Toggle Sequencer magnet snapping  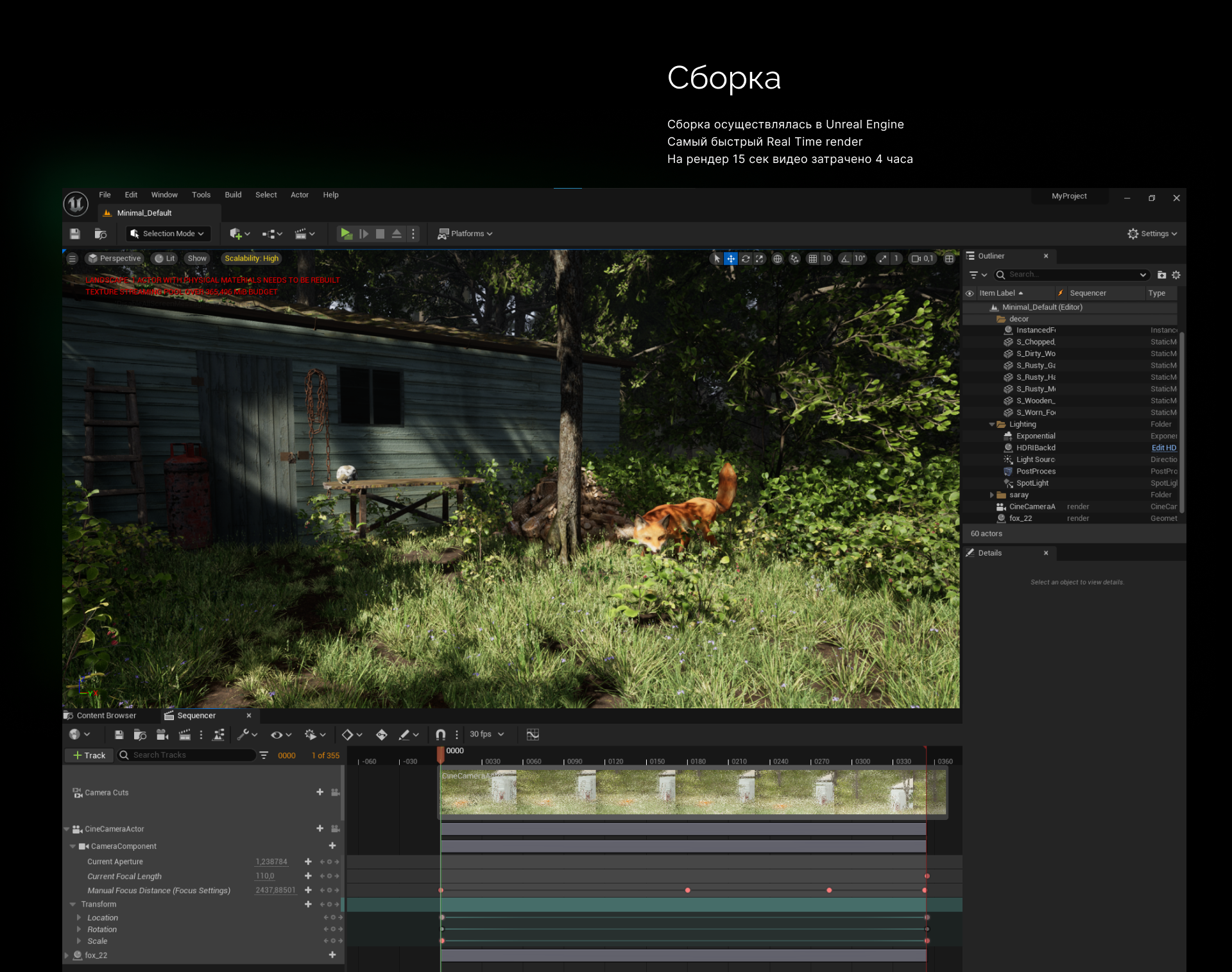tap(441, 735)
